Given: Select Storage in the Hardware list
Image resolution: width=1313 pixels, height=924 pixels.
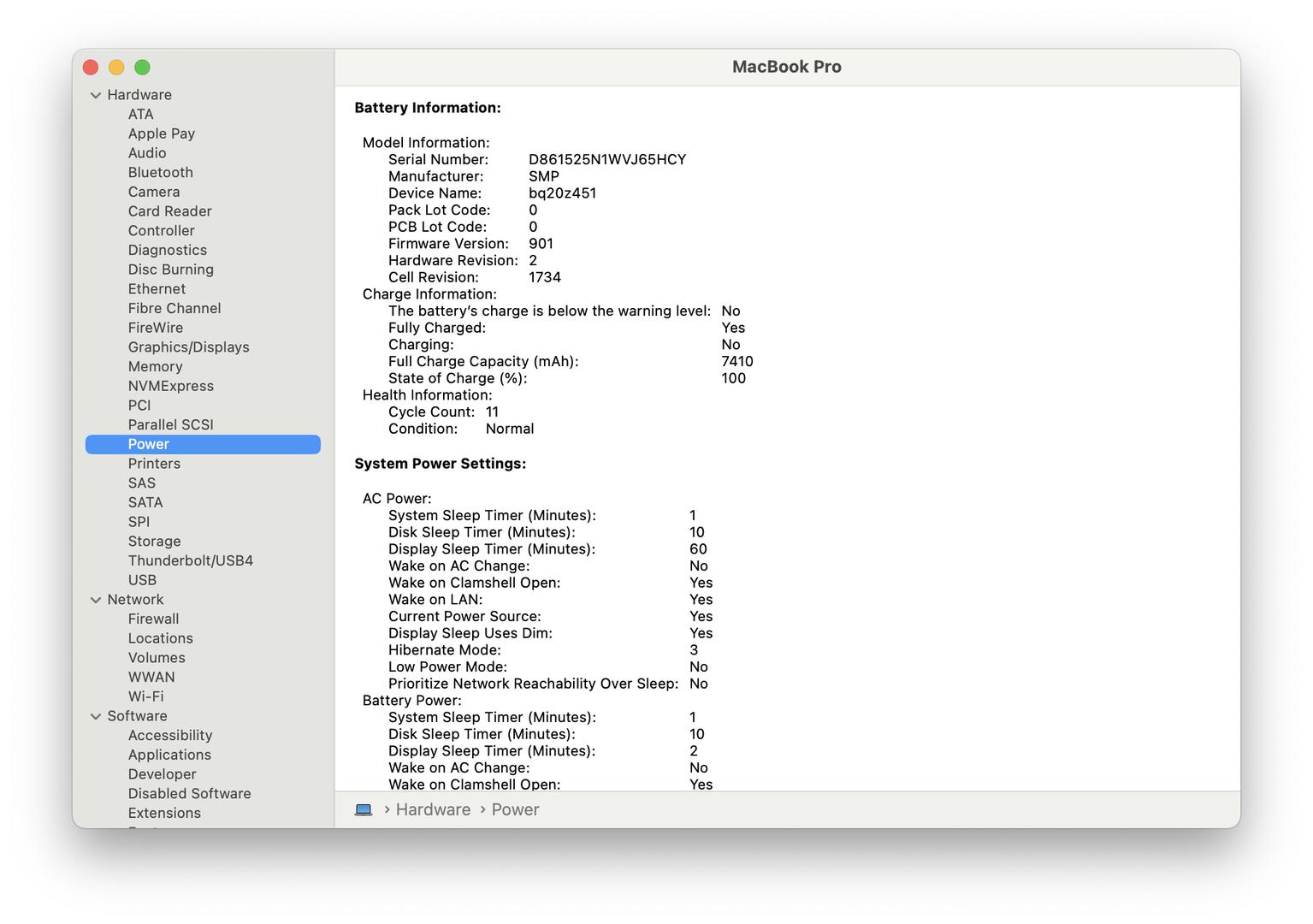Looking at the screenshot, I should (x=154, y=541).
